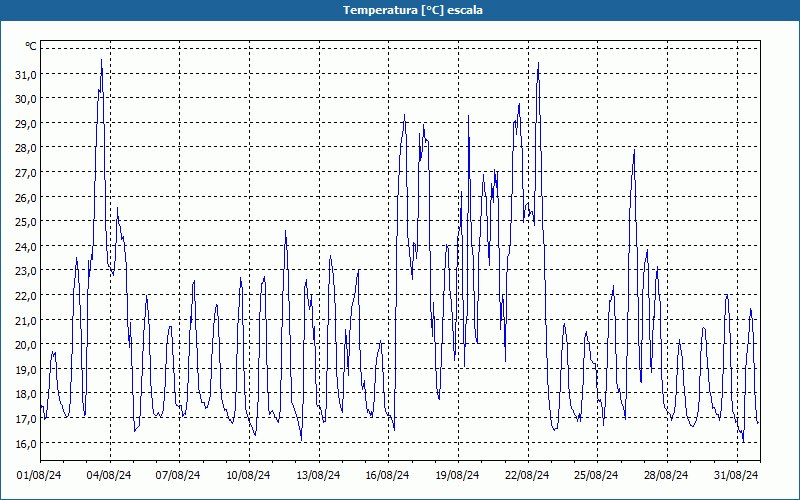Select the 22,0 y-axis label

[26, 296]
